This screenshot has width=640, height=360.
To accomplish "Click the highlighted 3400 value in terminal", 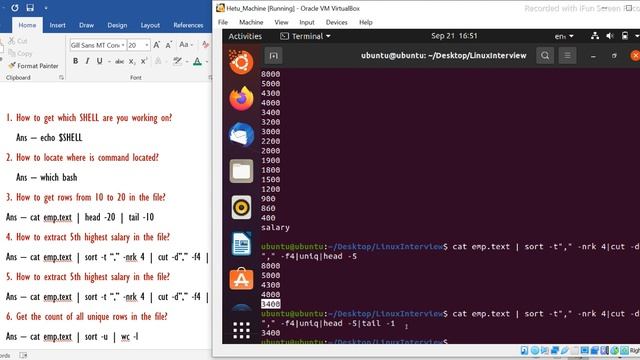I will click(x=271, y=304).
